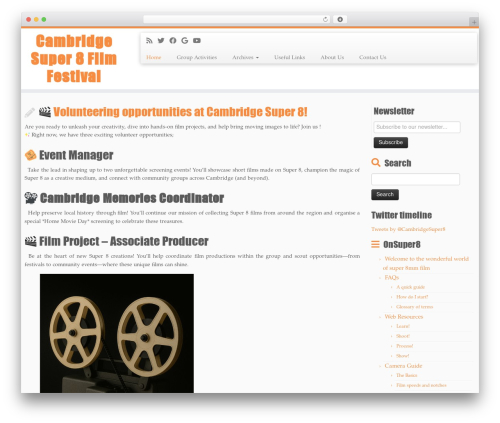Open the YouTube social icon
500x423 pixels.
click(x=197, y=40)
